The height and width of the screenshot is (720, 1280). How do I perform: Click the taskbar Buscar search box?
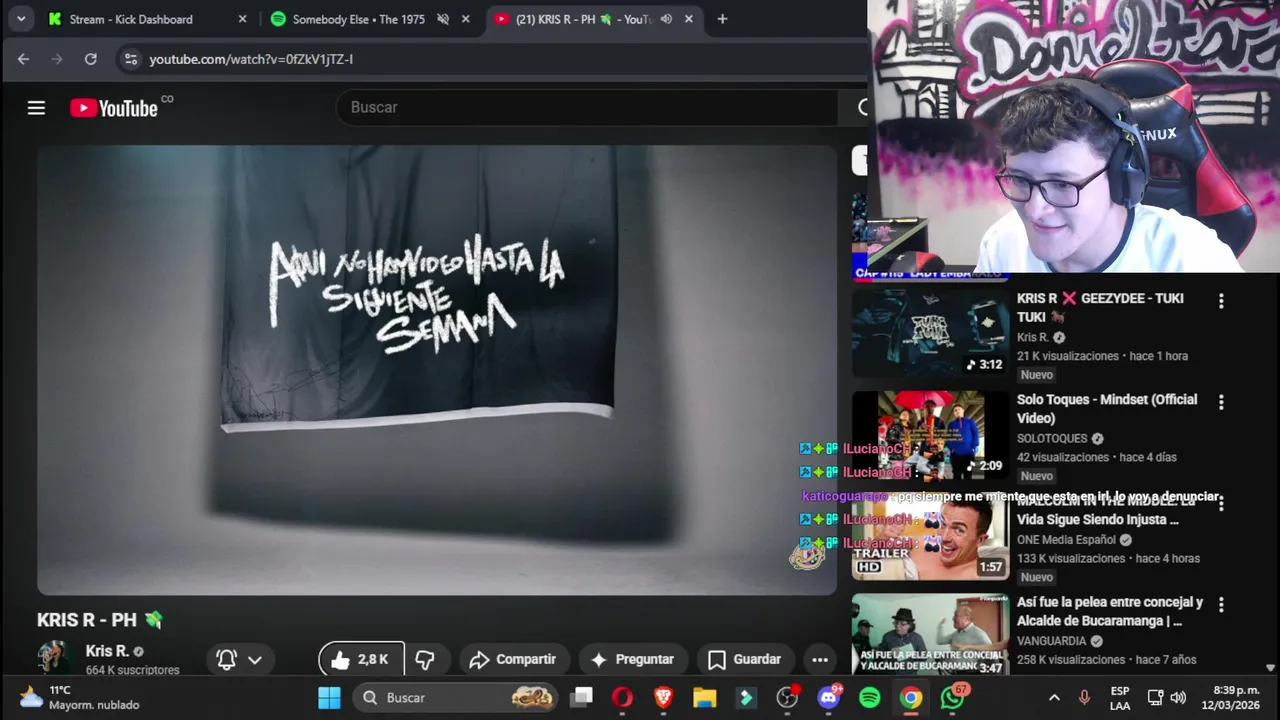457,697
